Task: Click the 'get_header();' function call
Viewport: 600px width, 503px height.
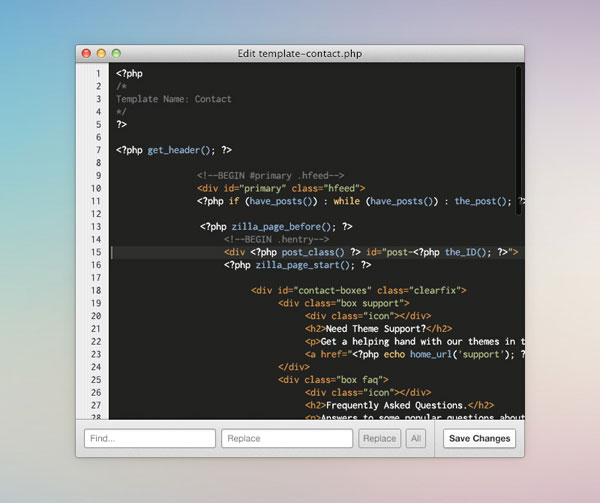Action: tap(179, 150)
